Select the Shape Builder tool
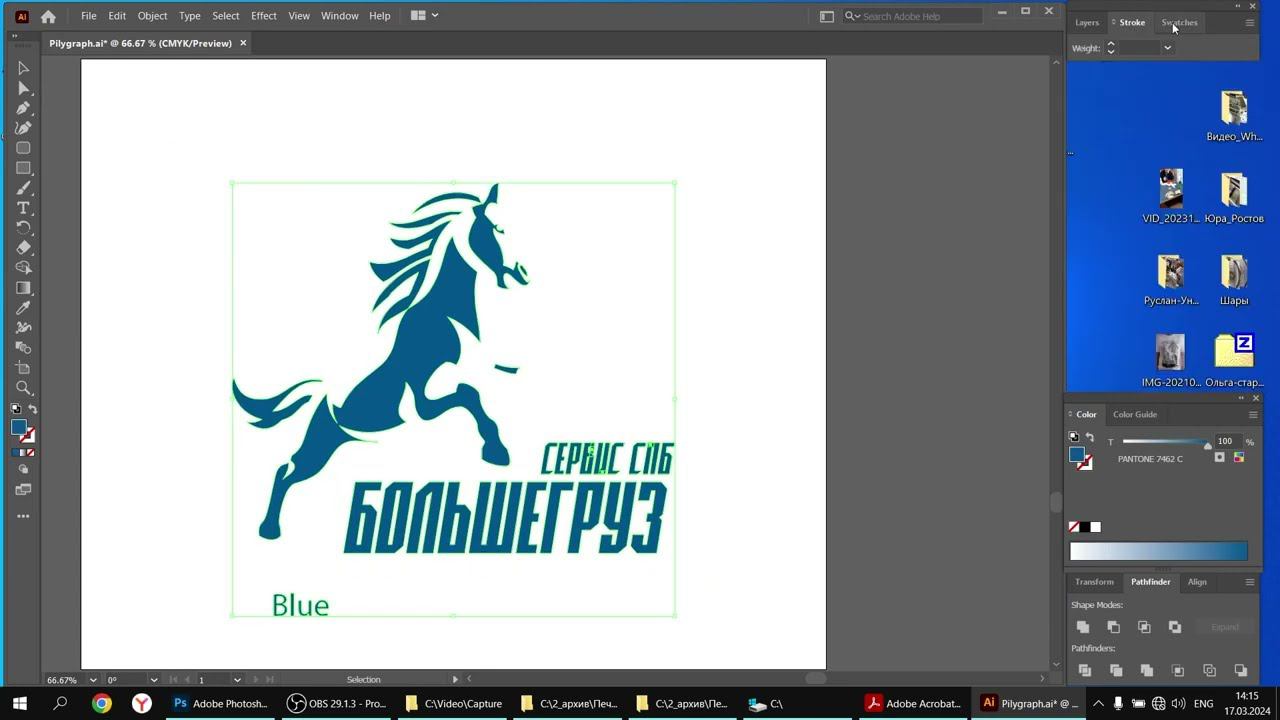 click(x=23, y=268)
